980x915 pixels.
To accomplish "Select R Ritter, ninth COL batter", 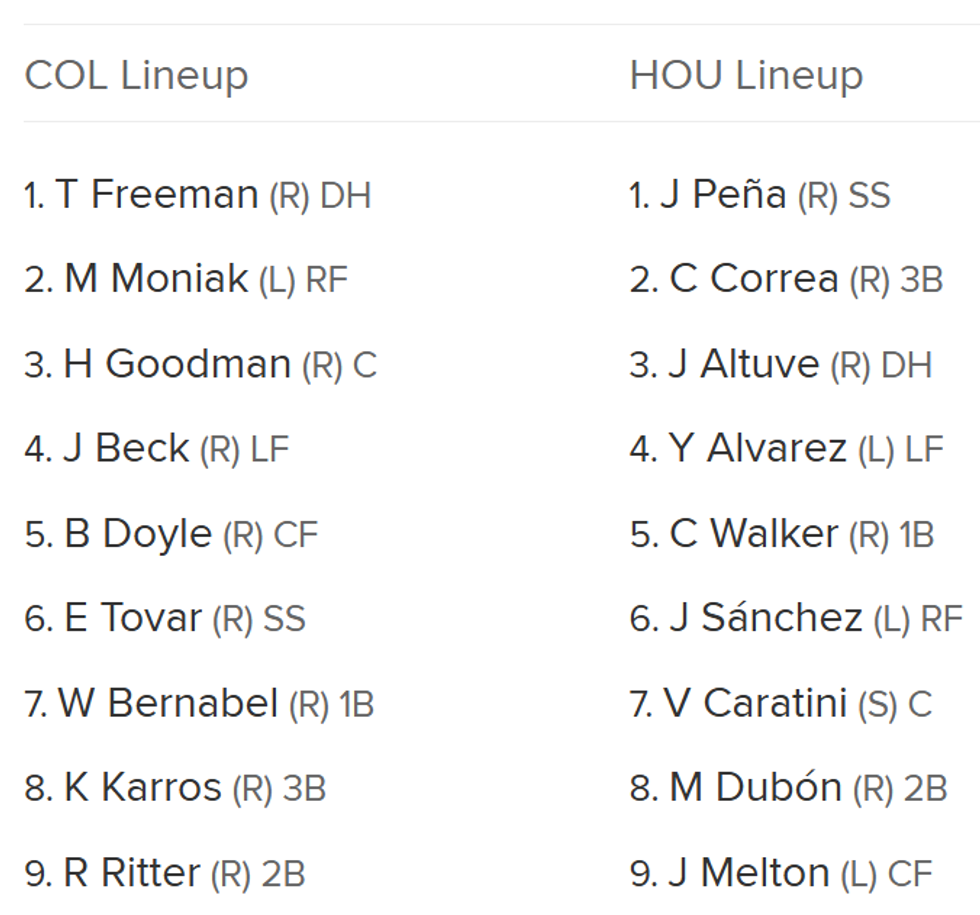I will click(132, 873).
